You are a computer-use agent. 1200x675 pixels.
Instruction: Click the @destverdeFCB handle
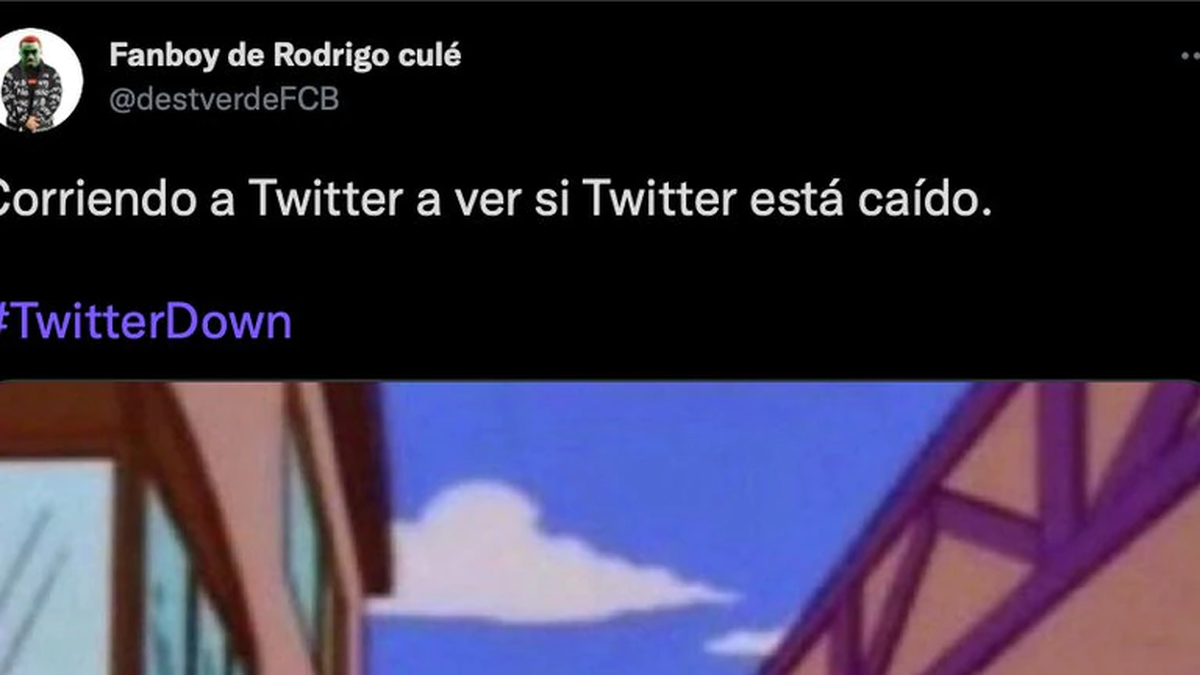[x=223, y=100]
